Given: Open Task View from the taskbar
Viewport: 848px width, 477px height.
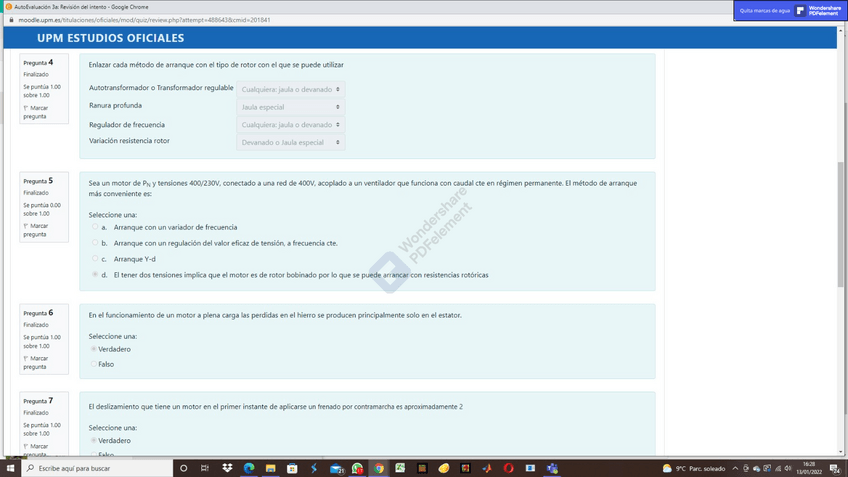Looking at the screenshot, I should point(206,468).
